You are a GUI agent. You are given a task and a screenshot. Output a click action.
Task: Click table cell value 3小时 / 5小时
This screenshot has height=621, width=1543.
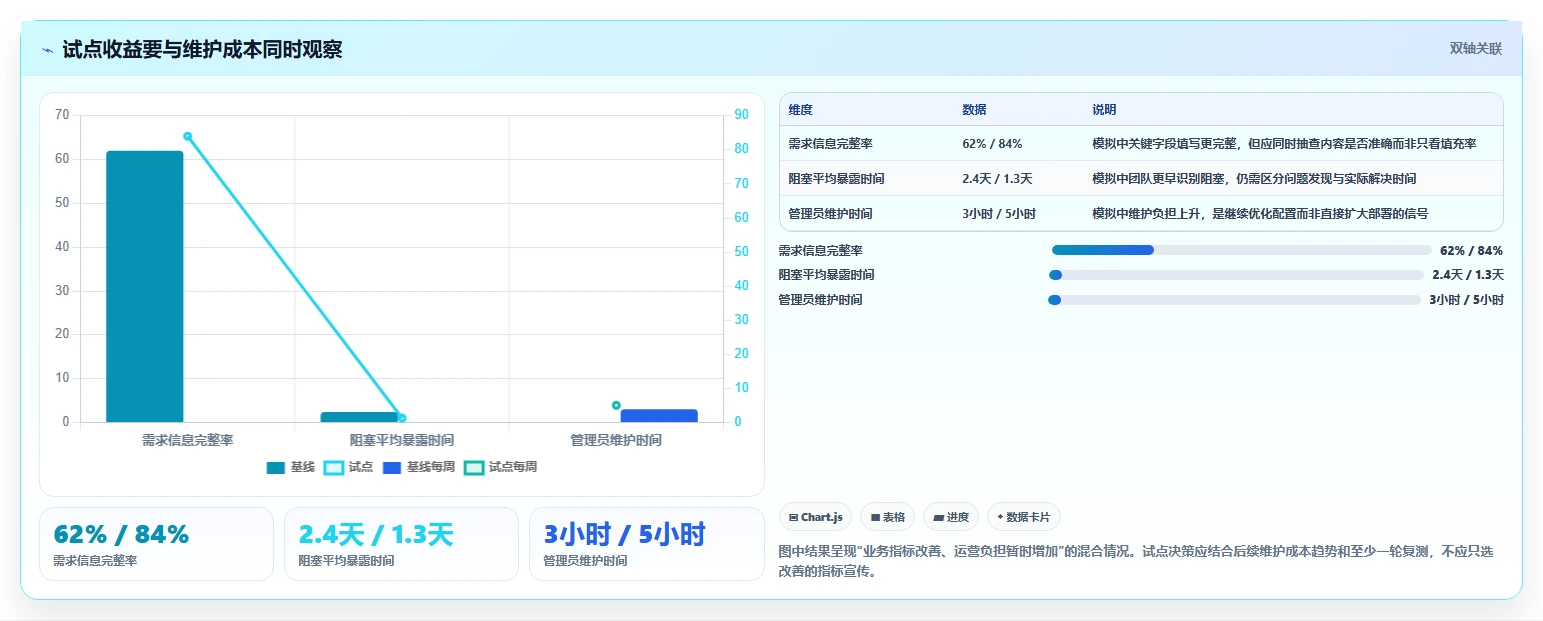tap(999, 214)
